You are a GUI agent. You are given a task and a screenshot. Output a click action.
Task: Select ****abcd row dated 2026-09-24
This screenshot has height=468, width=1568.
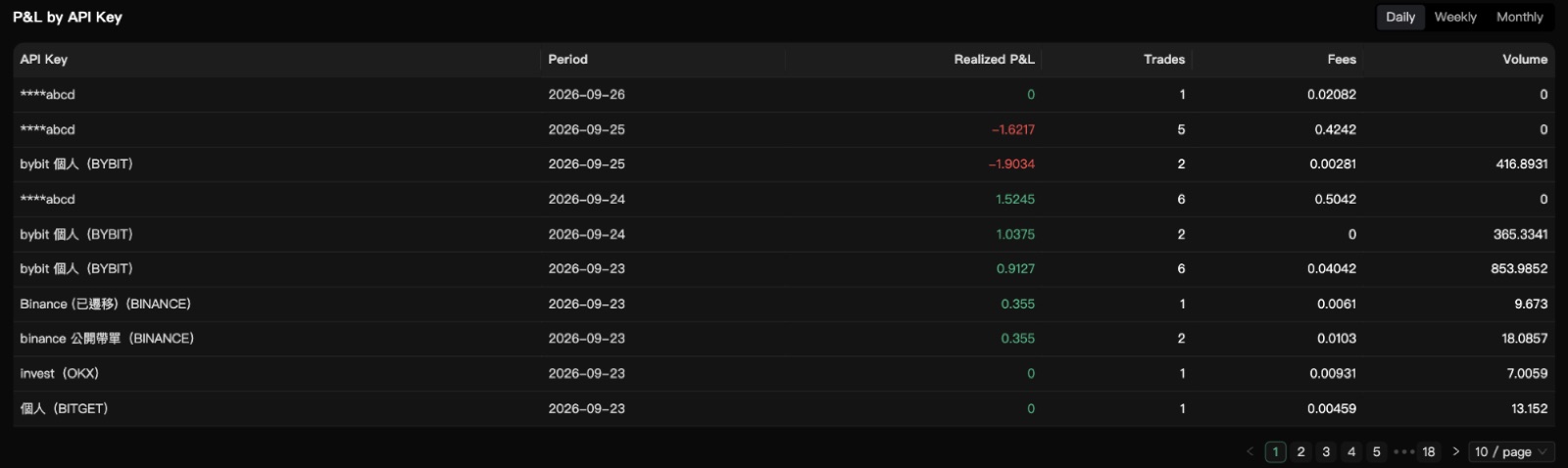(784, 200)
